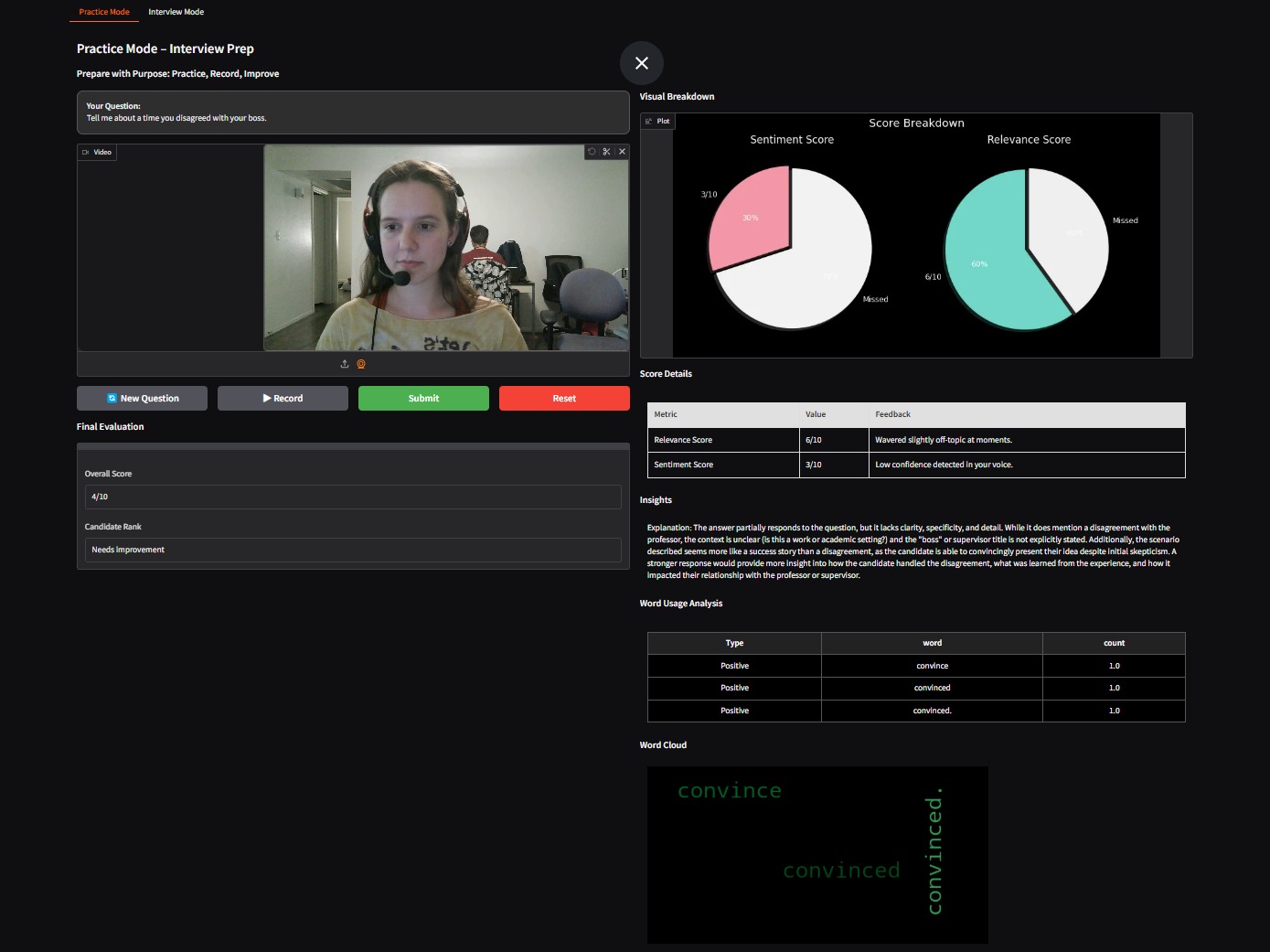
Task: Clear the recorded video with the X icon
Action: point(623,152)
